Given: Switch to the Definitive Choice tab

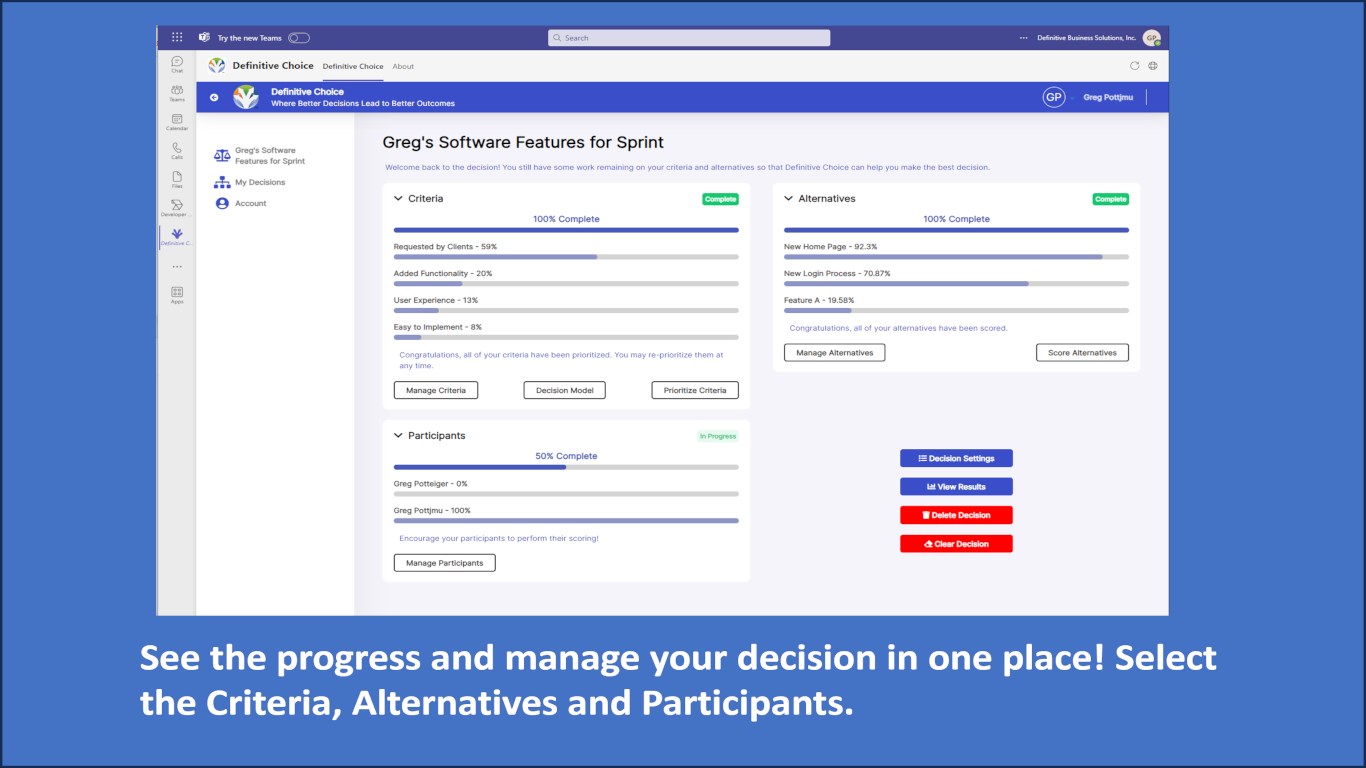Looking at the screenshot, I should tap(352, 66).
